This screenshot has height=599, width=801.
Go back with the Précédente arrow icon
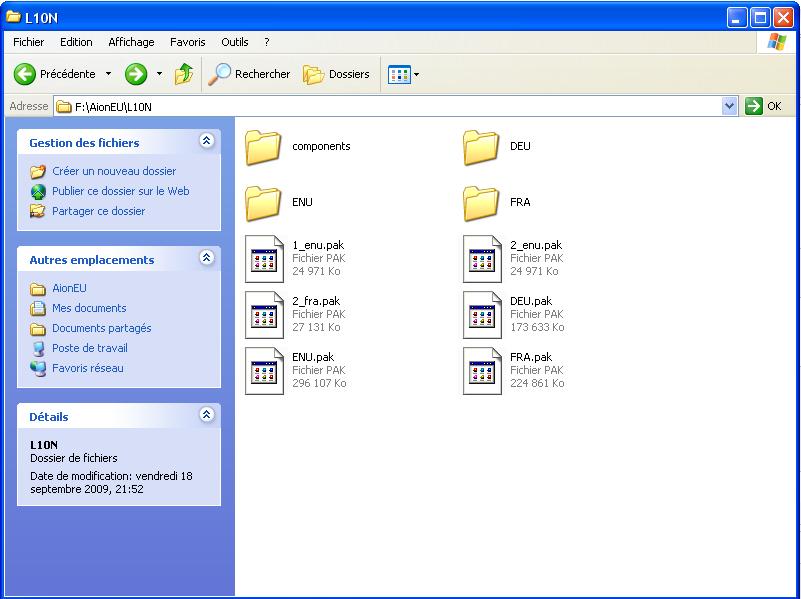click(x=25, y=75)
